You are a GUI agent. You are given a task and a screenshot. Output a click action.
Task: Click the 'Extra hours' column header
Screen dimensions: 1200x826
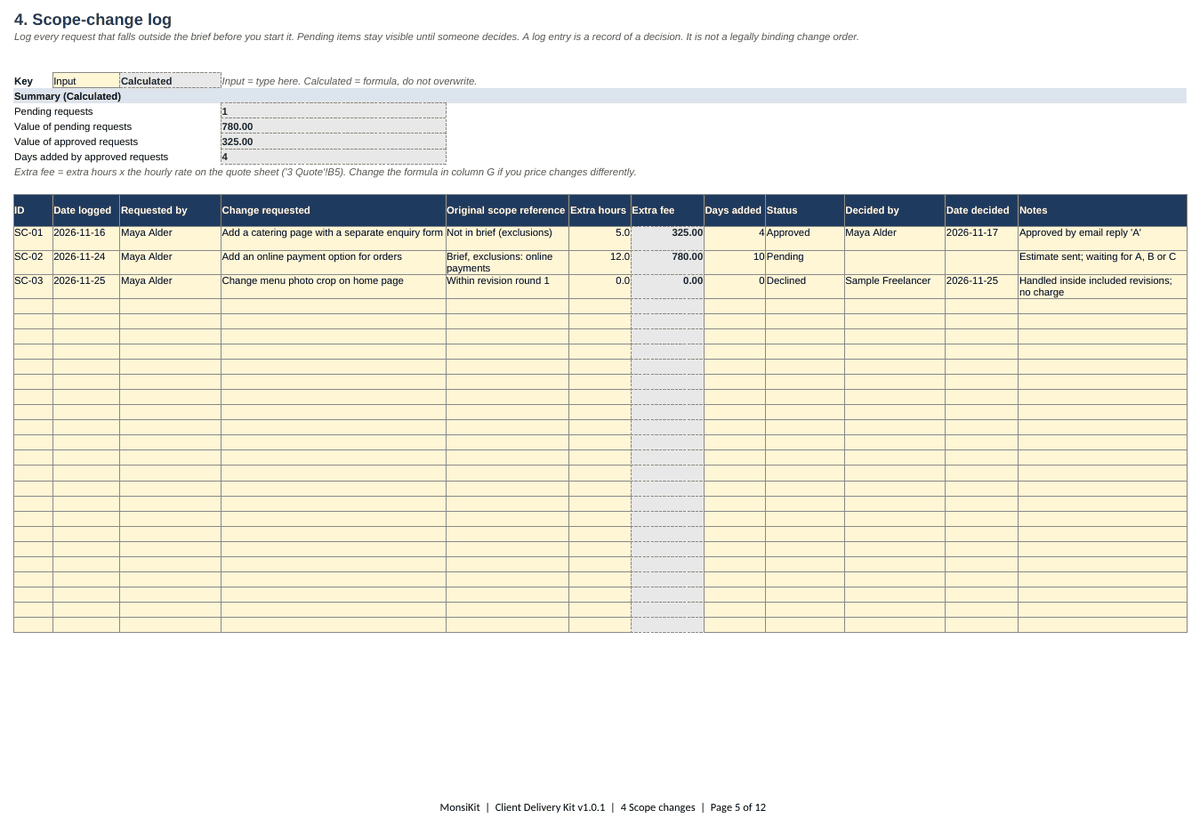(x=600, y=210)
